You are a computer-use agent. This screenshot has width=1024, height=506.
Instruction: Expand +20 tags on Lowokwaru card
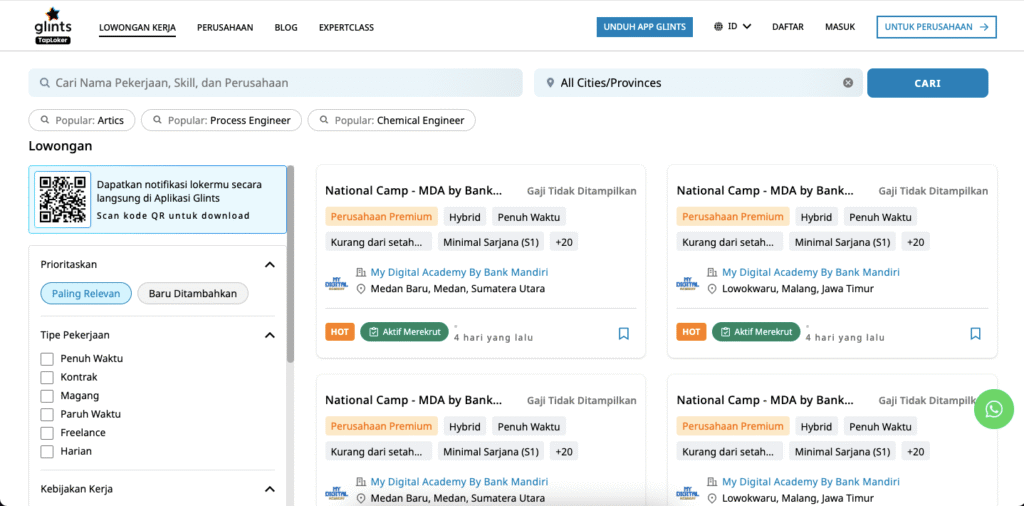[915, 242]
